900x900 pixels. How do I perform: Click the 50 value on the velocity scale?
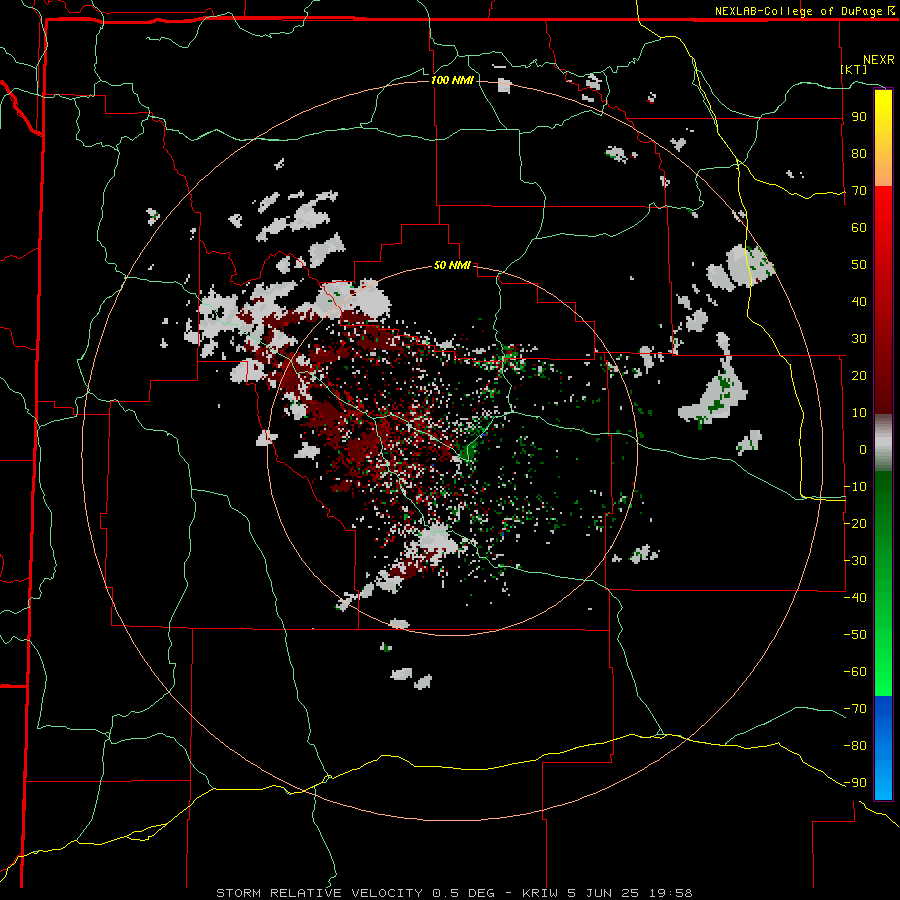tap(859, 265)
